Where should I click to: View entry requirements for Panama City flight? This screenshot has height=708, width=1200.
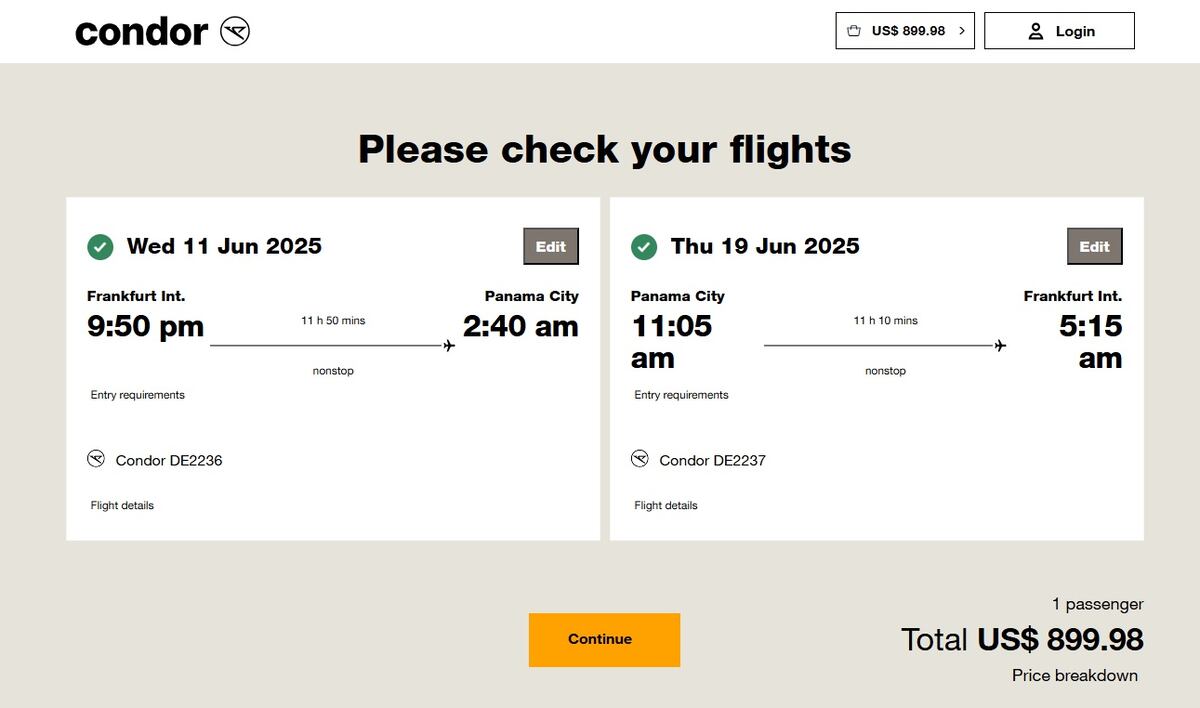click(x=138, y=395)
